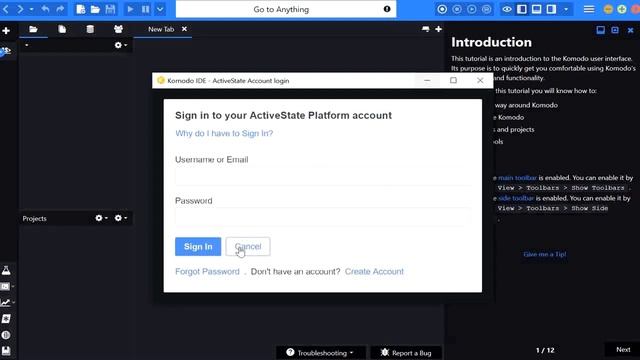Open the sidebar chart icon's dropdown arrow
Image resolution: width=640 pixels, height=360 pixels.
(x=13, y=302)
